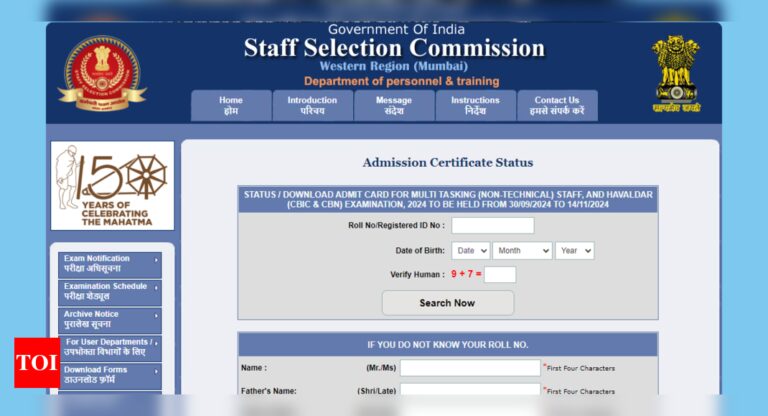Open the Archive Notice sidebar item
This screenshot has width=768, height=416.
(110, 319)
